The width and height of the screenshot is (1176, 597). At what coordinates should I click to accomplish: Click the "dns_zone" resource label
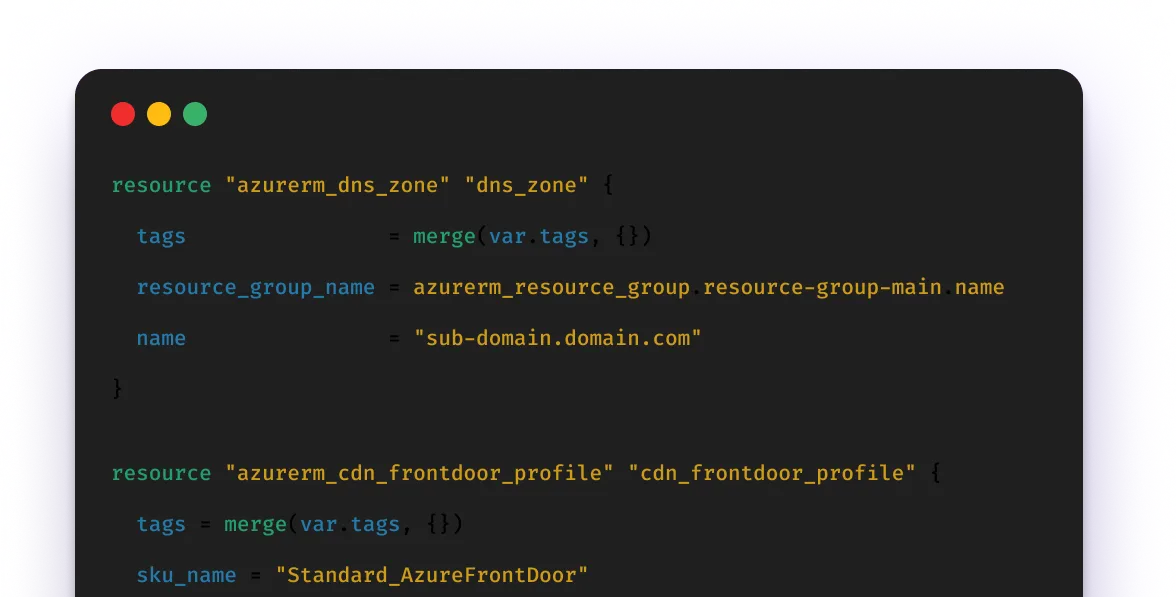(525, 184)
